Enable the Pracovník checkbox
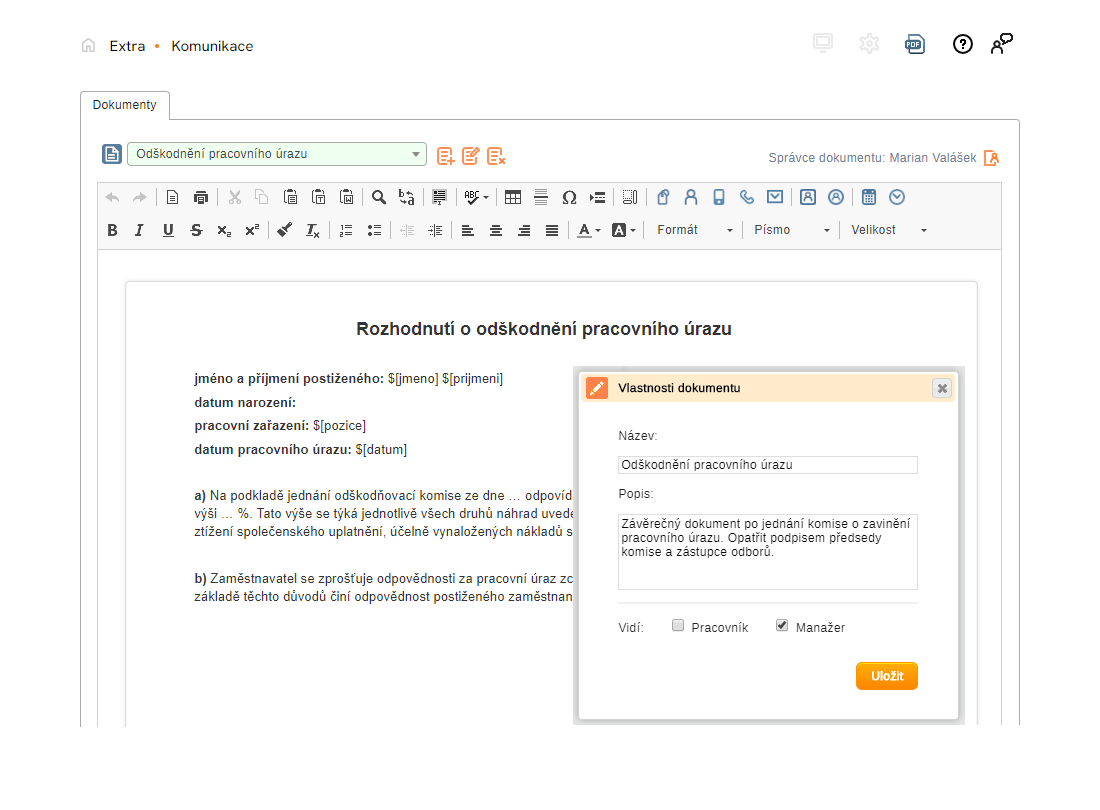This screenshot has width=1100, height=810. click(x=678, y=626)
